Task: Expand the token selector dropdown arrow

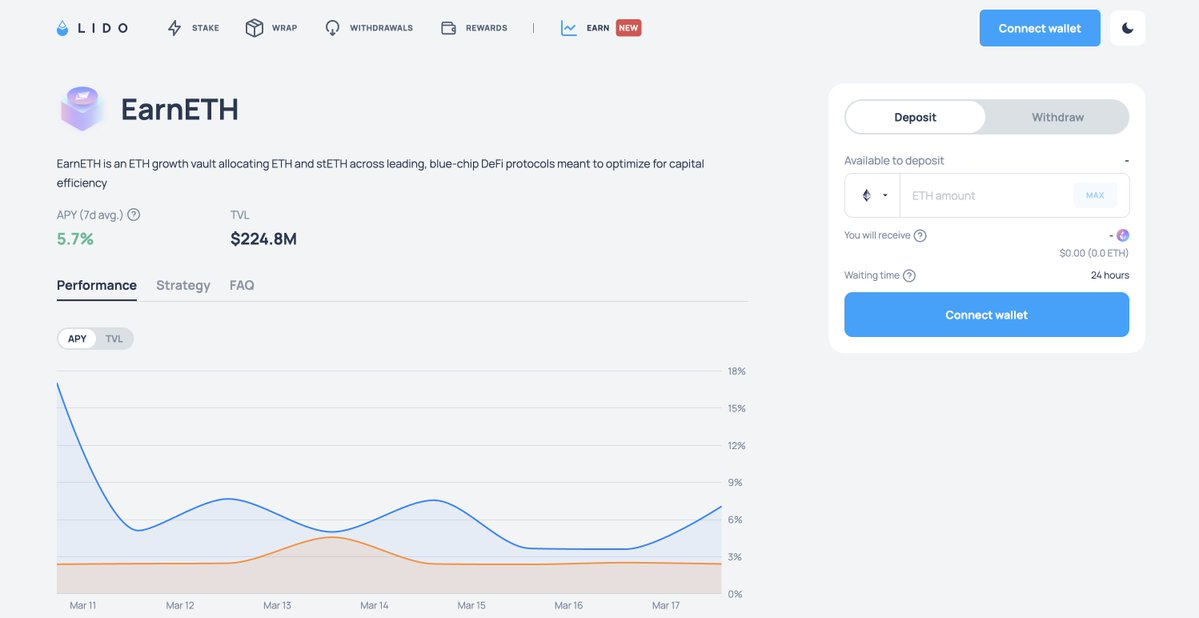Action: pos(885,195)
